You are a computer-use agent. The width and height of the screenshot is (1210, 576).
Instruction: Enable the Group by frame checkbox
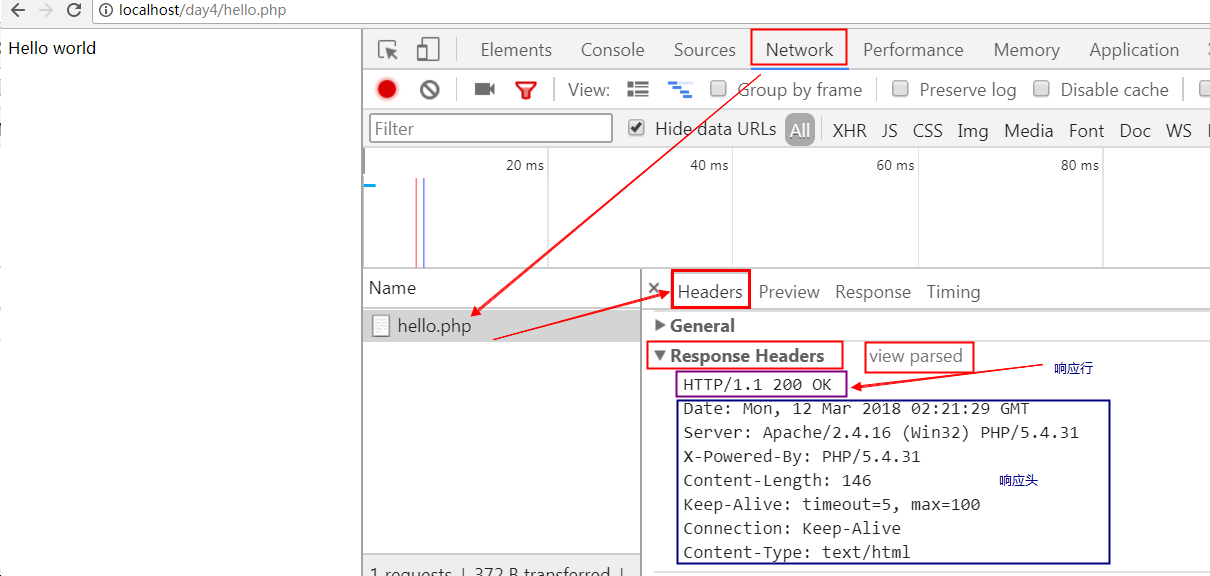(x=718, y=89)
